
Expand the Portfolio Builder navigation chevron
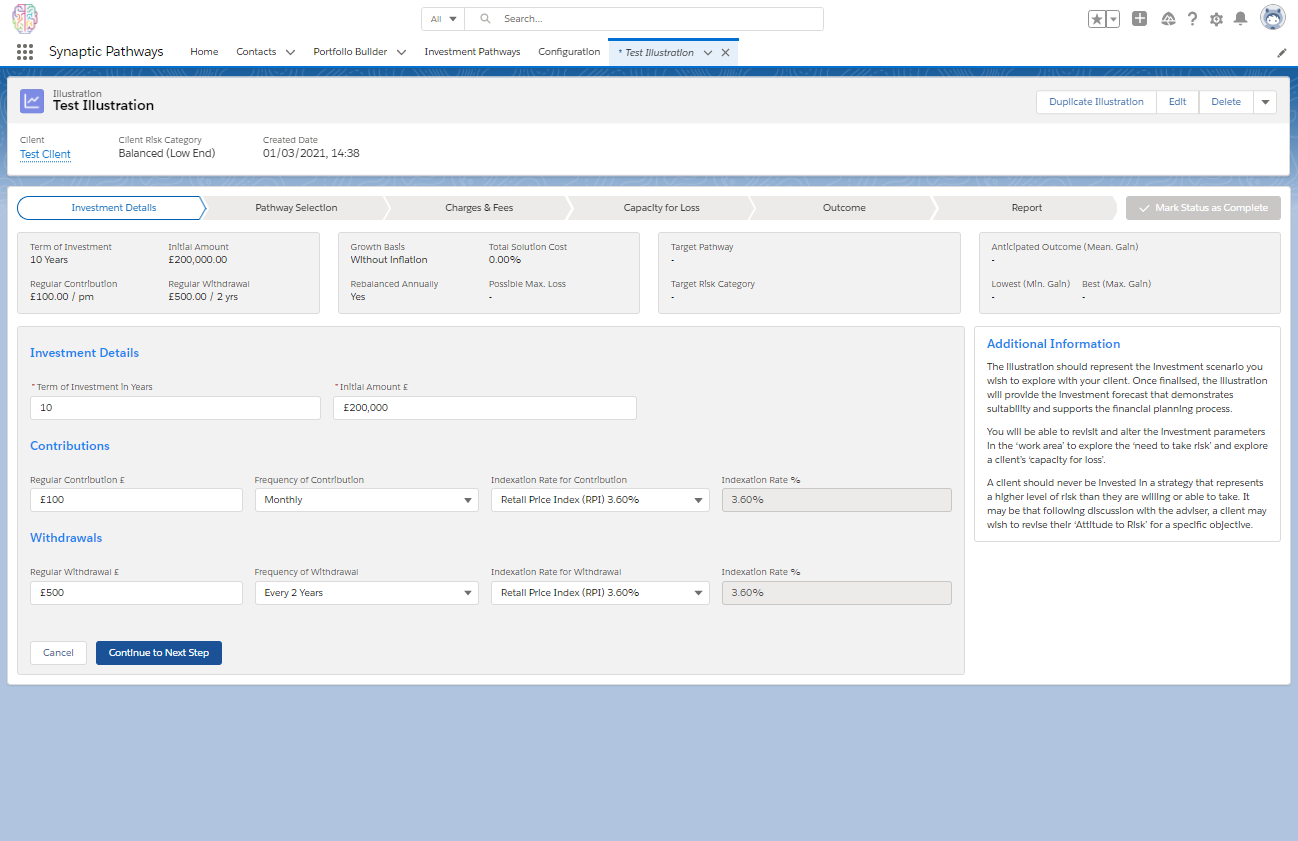click(401, 52)
